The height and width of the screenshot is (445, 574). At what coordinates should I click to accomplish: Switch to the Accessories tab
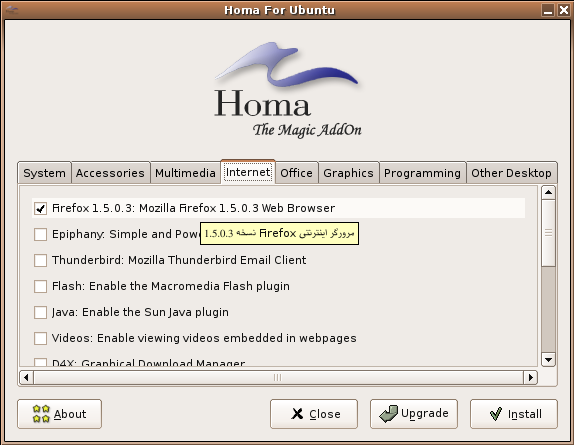110,173
